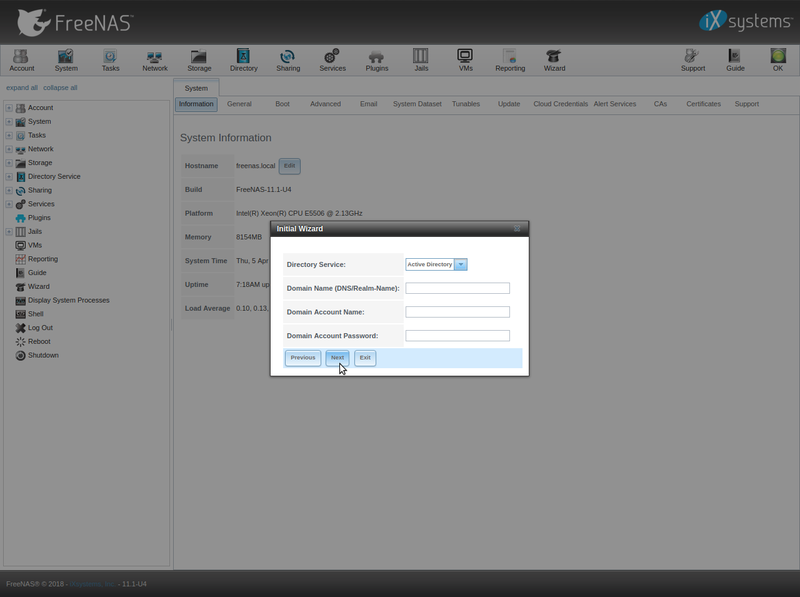Open the Advanced tab
The height and width of the screenshot is (597, 800).
click(325, 104)
